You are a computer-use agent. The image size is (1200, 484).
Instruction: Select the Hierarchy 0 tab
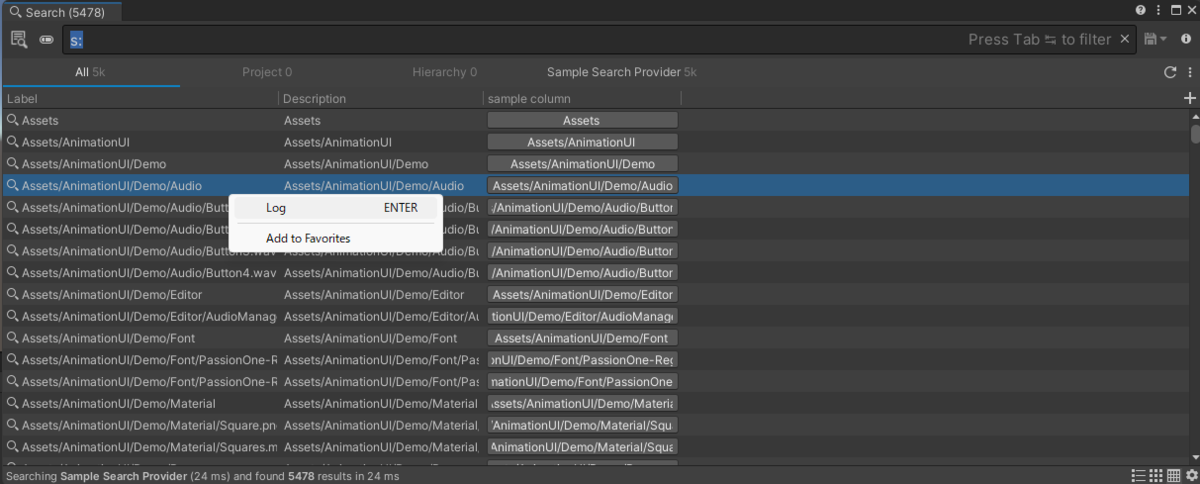[x=445, y=72]
